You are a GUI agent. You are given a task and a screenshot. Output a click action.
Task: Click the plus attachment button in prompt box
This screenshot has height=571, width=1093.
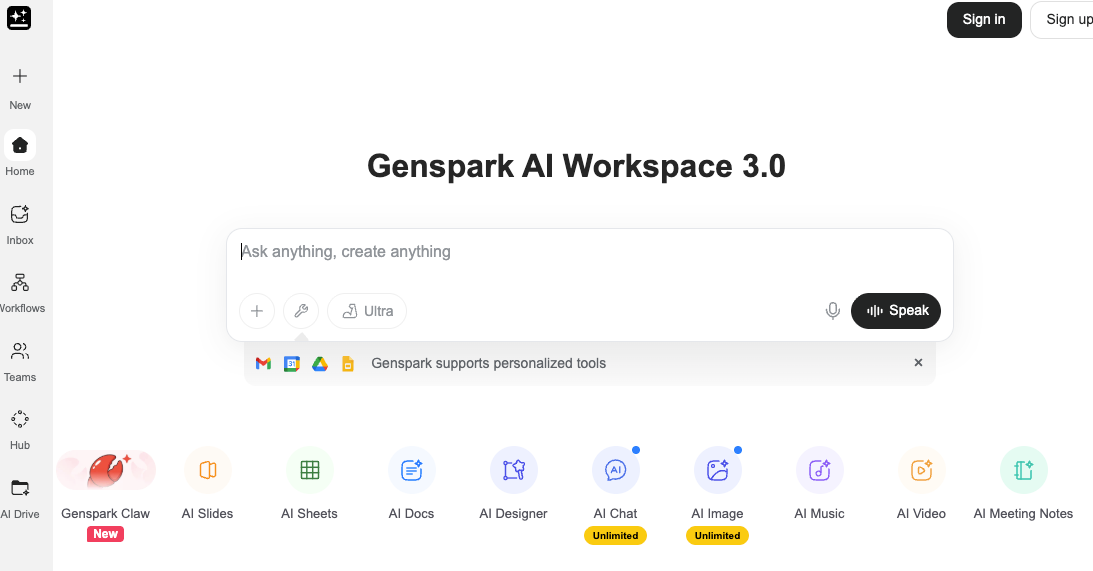coord(257,311)
